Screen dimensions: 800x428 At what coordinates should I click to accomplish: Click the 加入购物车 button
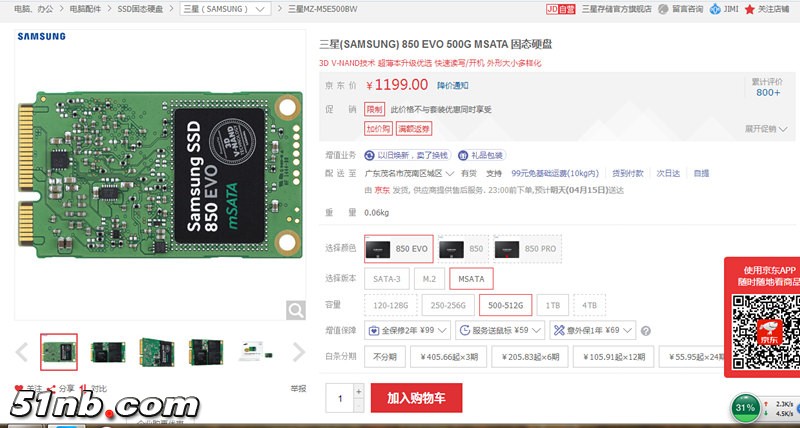click(416, 398)
